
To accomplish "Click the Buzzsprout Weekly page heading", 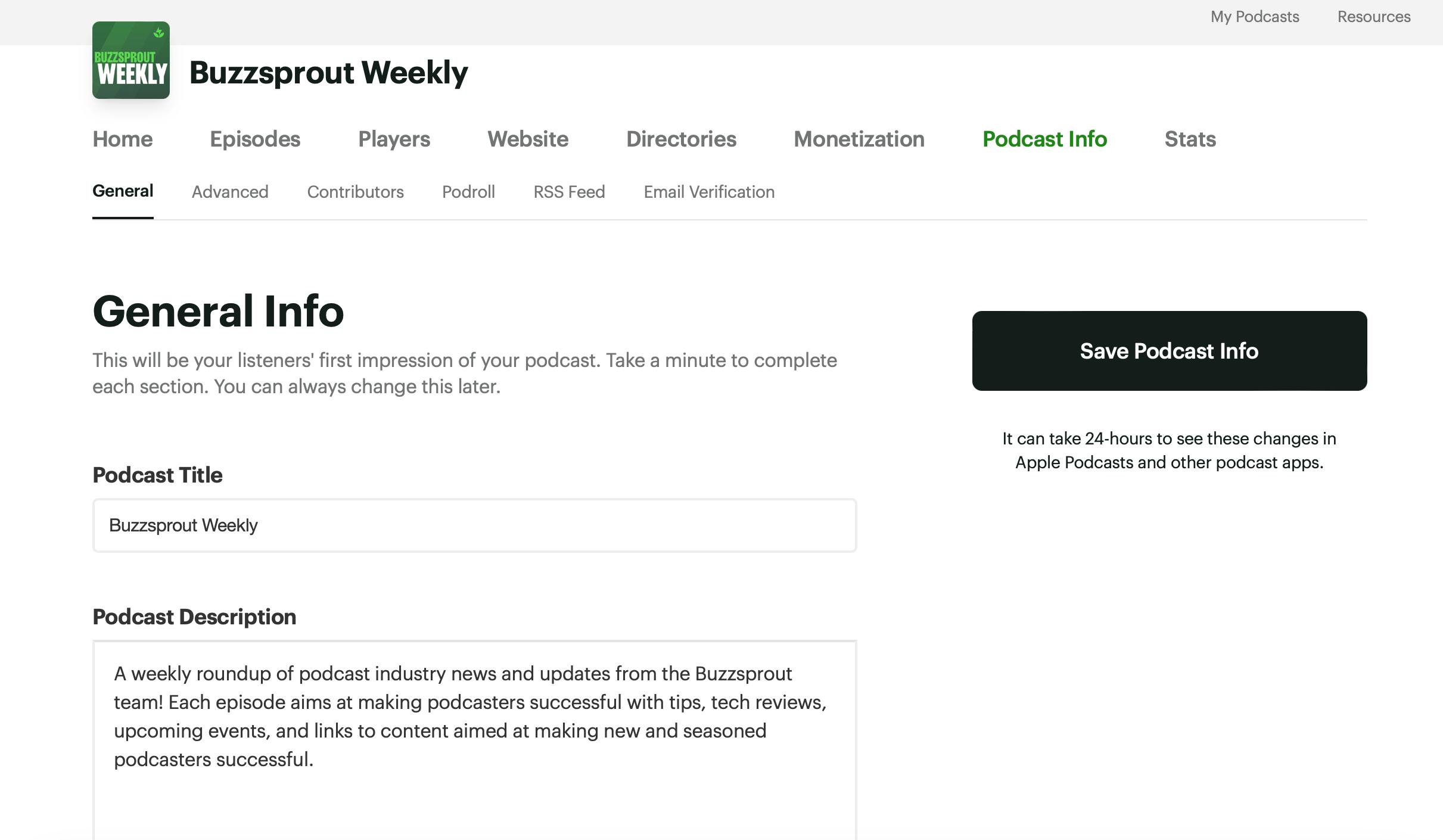I will [329, 73].
